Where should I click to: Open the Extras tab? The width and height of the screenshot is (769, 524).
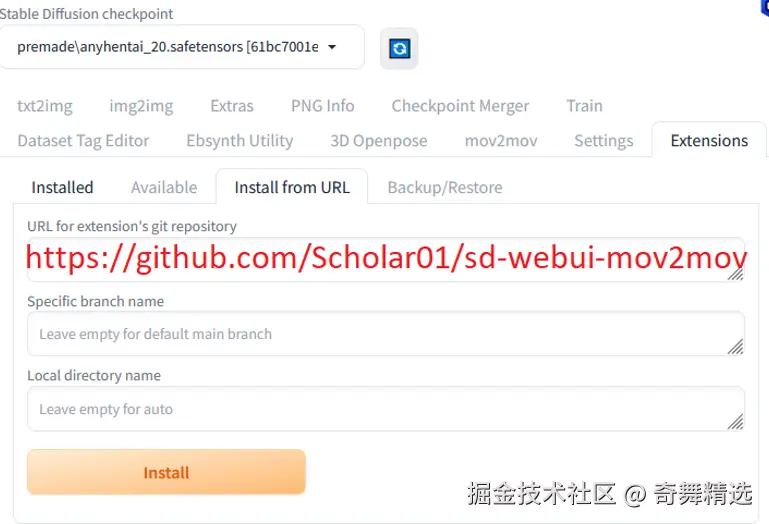pyautogui.click(x=232, y=106)
